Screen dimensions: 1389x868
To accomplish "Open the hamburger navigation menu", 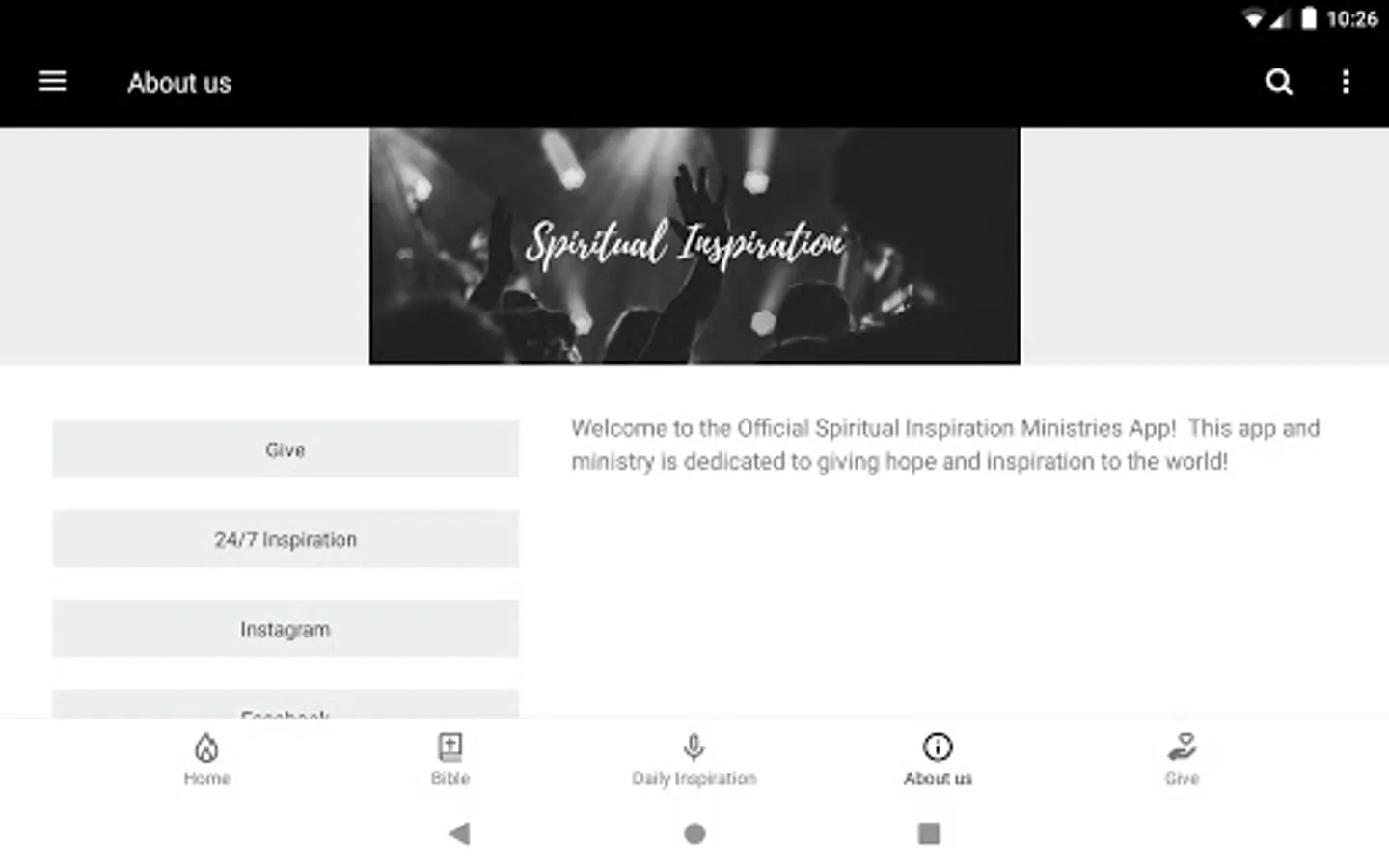I will point(52,82).
